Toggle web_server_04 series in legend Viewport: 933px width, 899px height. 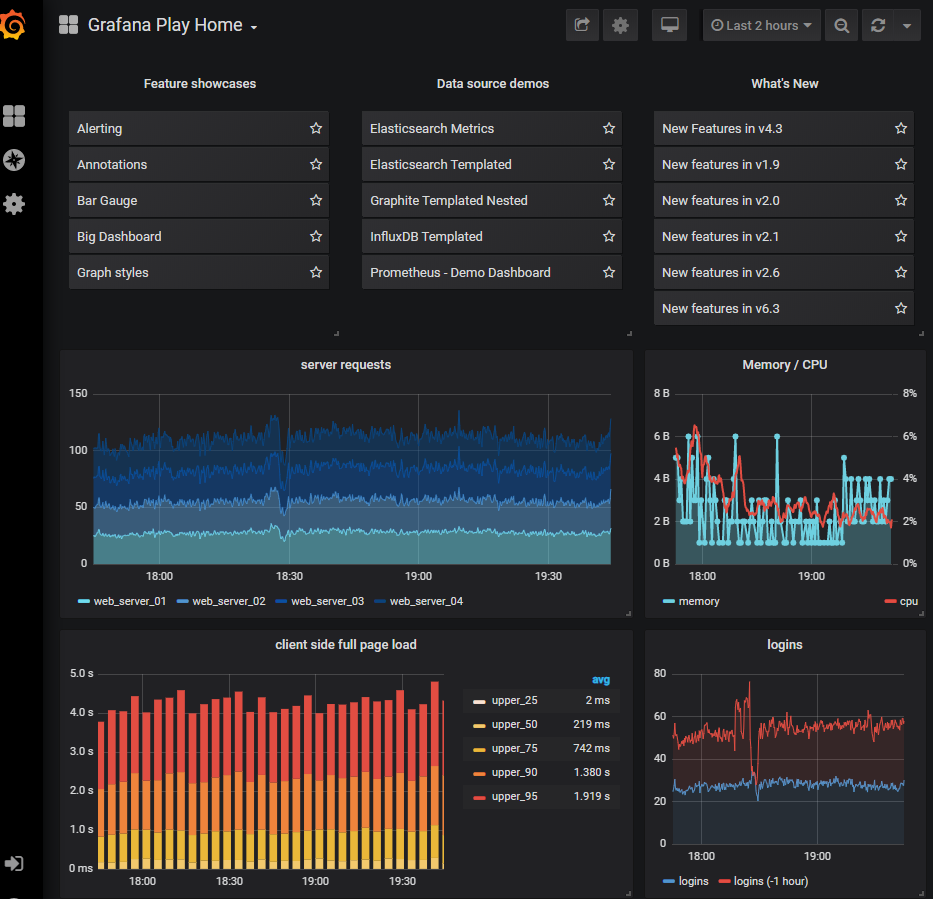pos(426,601)
